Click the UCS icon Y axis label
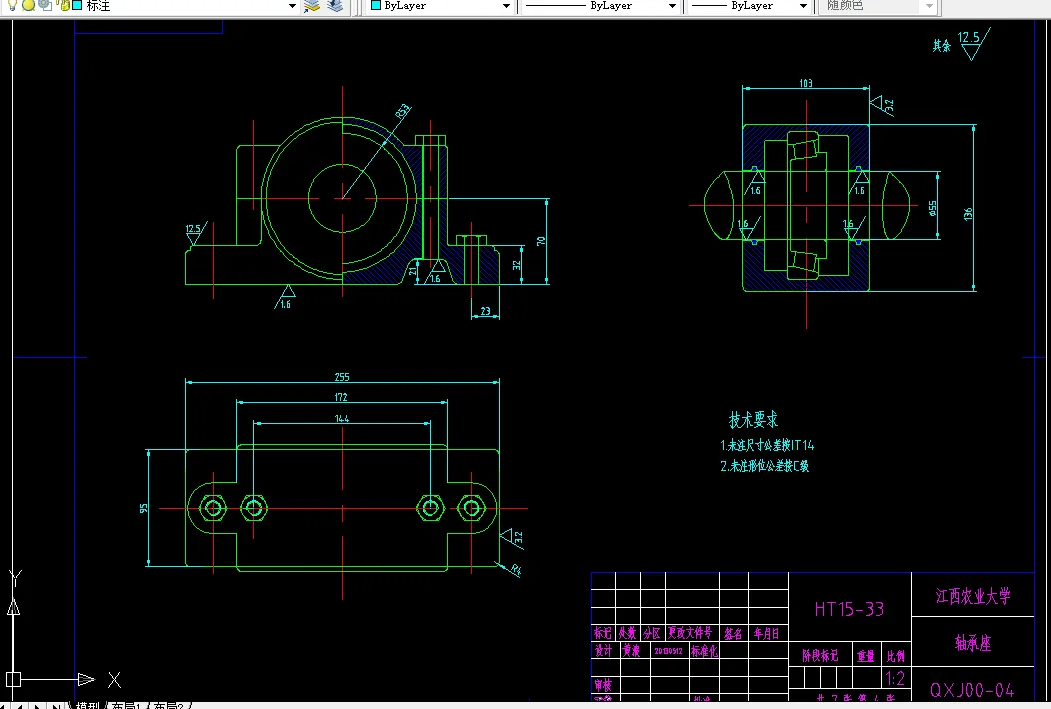The height and width of the screenshot is (709, 1051). 15,578
